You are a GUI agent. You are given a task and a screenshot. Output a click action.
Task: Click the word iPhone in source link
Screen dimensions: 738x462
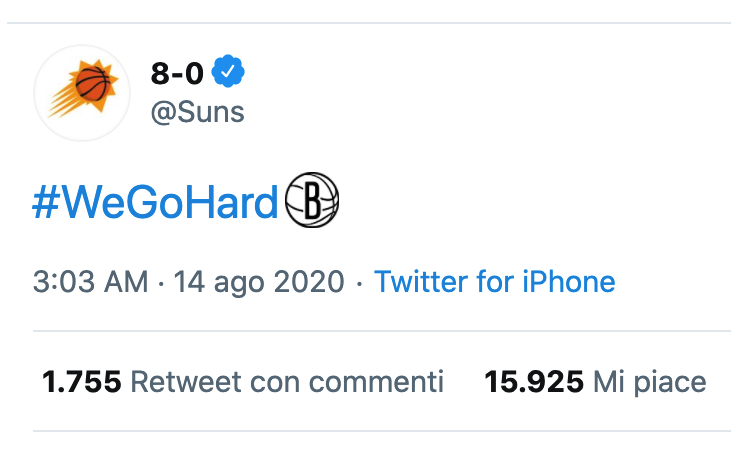coord(569,282)
